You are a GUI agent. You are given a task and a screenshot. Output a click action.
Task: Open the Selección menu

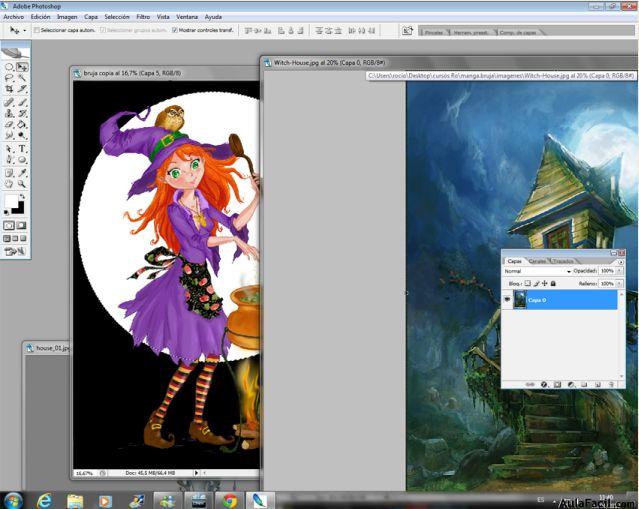click(117, 17)
